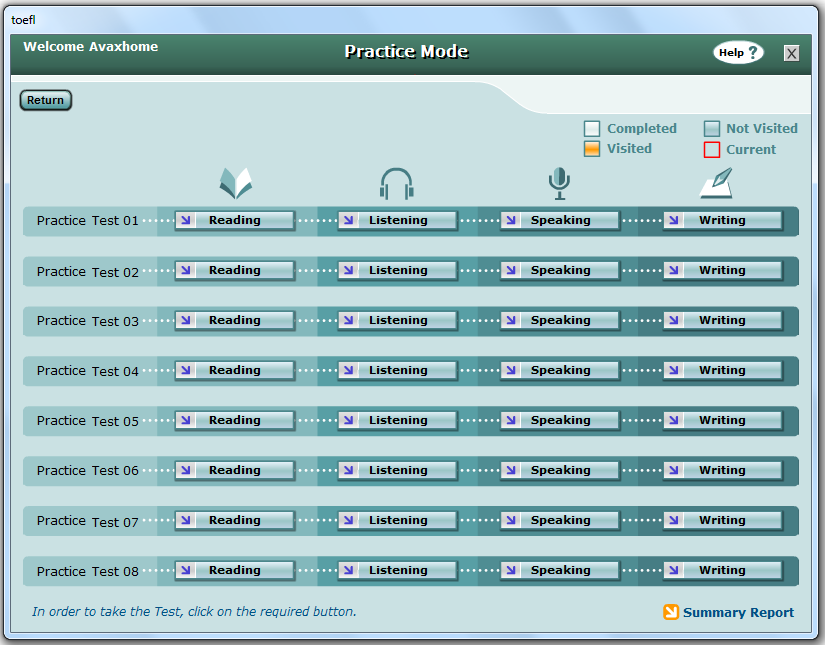Open Practice Test 05 Reading section

coord(234,421)
